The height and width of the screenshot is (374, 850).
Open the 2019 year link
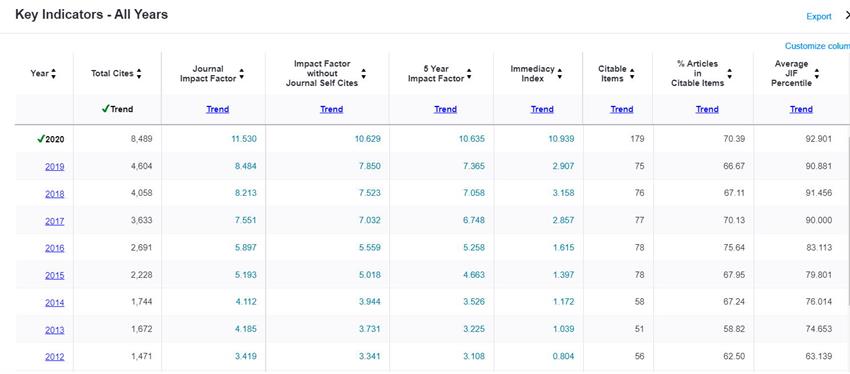pyautogui.click(x=55, y=167)
